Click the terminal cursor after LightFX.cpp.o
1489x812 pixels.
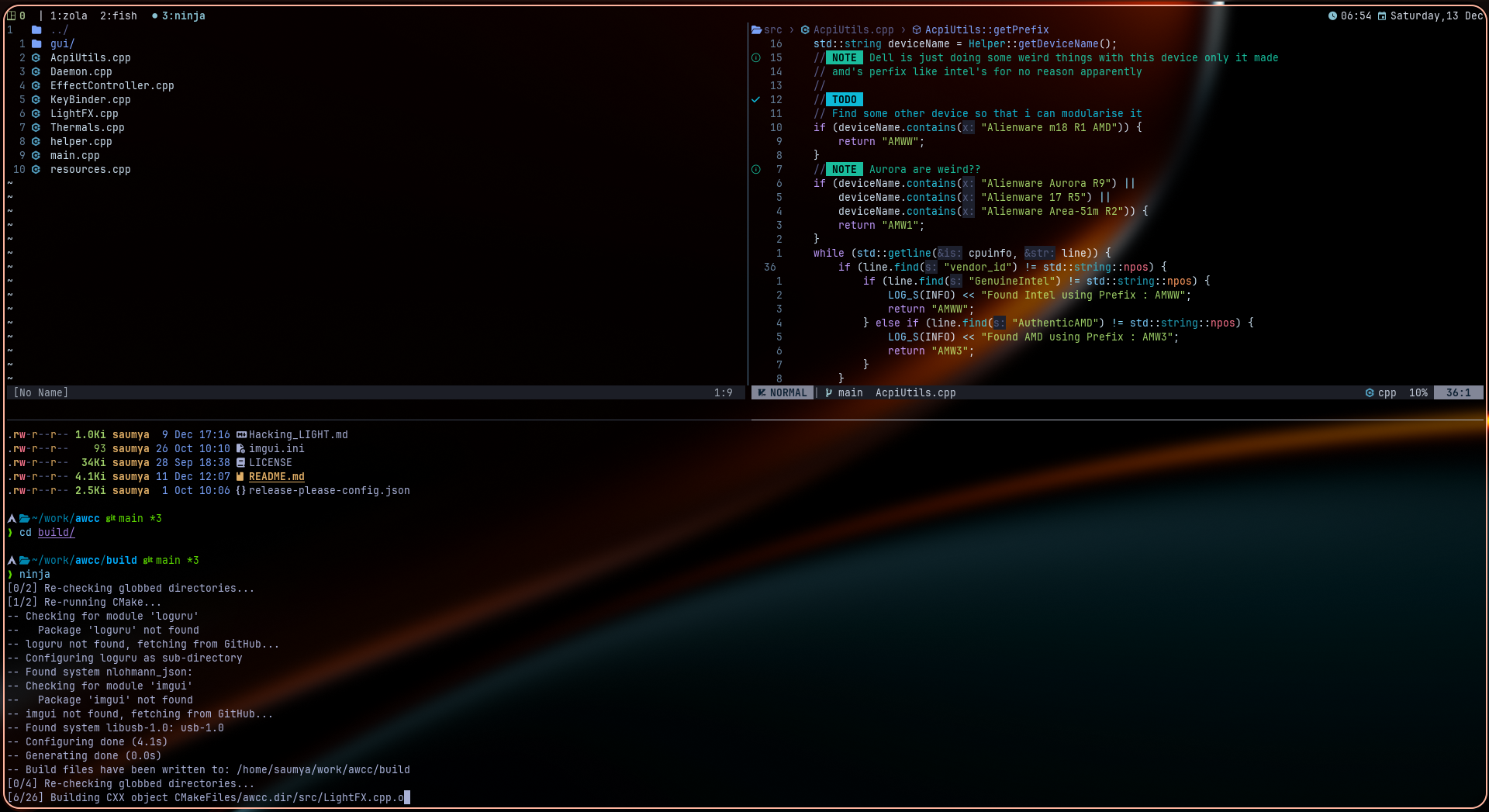point(407,797)
